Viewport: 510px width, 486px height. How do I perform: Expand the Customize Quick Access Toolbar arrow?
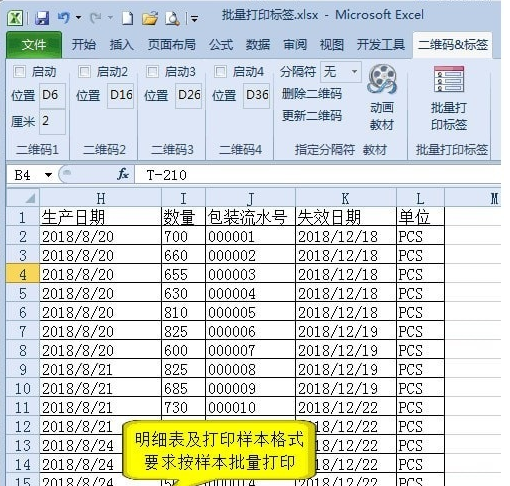pos(194,19)
